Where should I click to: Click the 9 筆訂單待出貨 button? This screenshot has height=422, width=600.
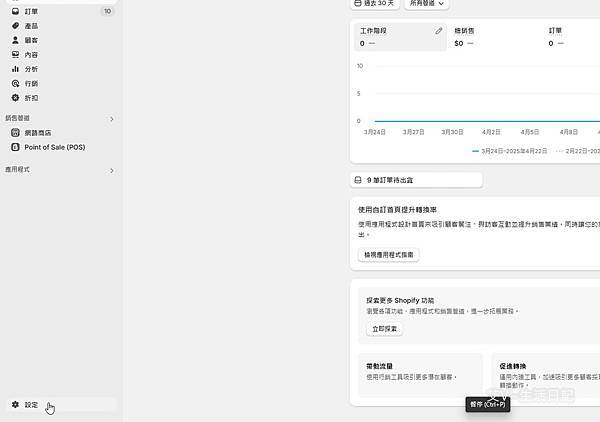(416, 180)
